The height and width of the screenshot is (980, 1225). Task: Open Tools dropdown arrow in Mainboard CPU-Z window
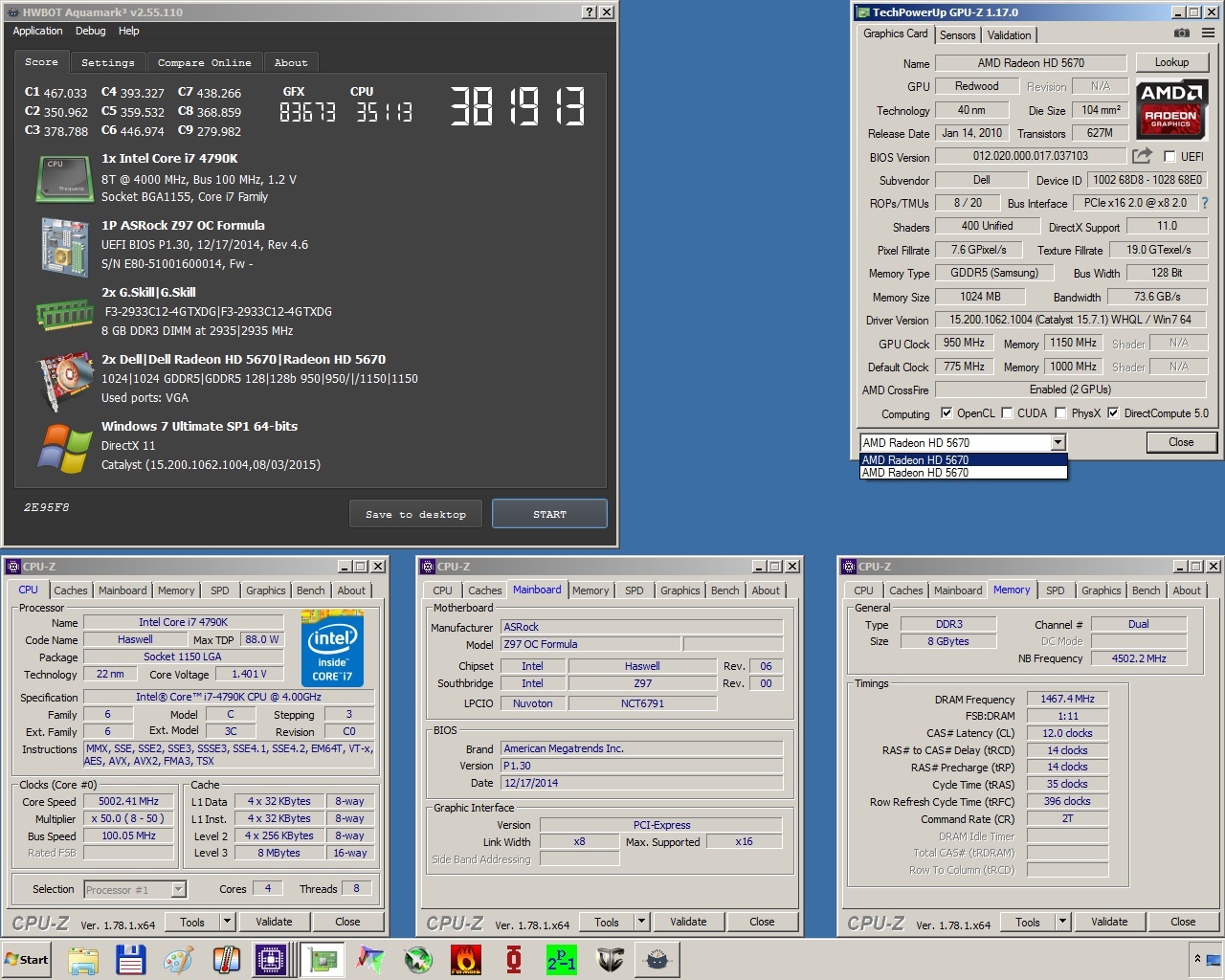click(642, 922)
